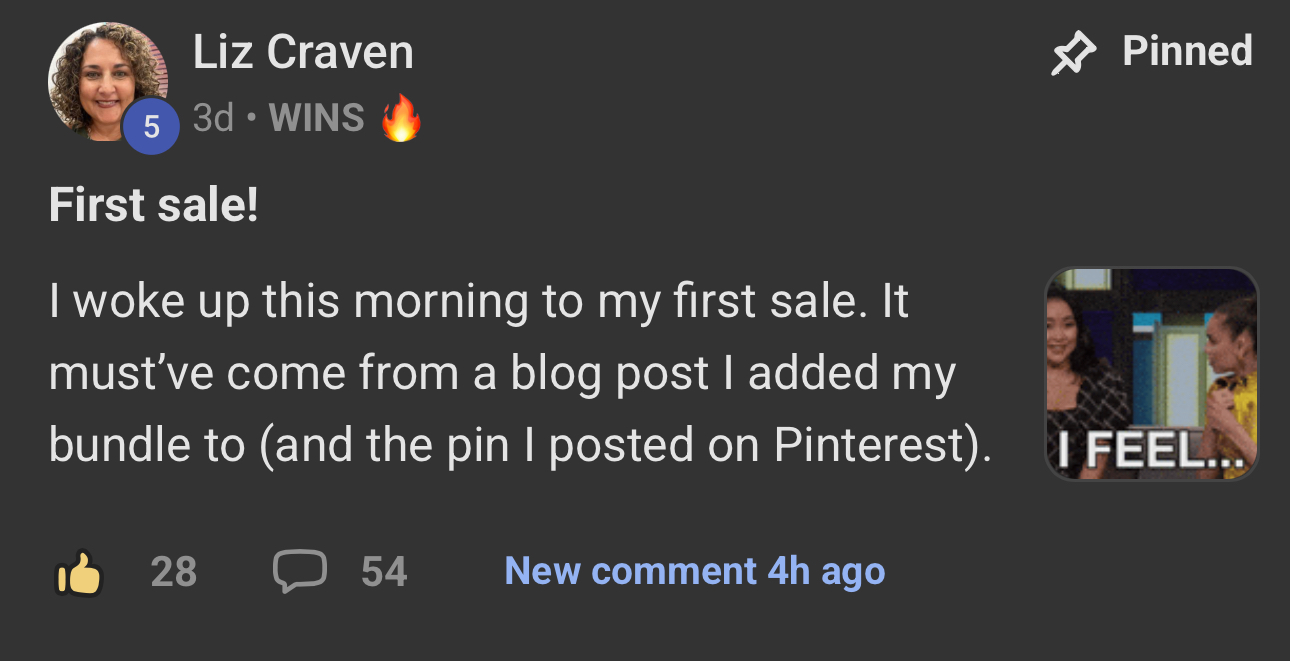Click the fire emoji beside WINS

400,120
